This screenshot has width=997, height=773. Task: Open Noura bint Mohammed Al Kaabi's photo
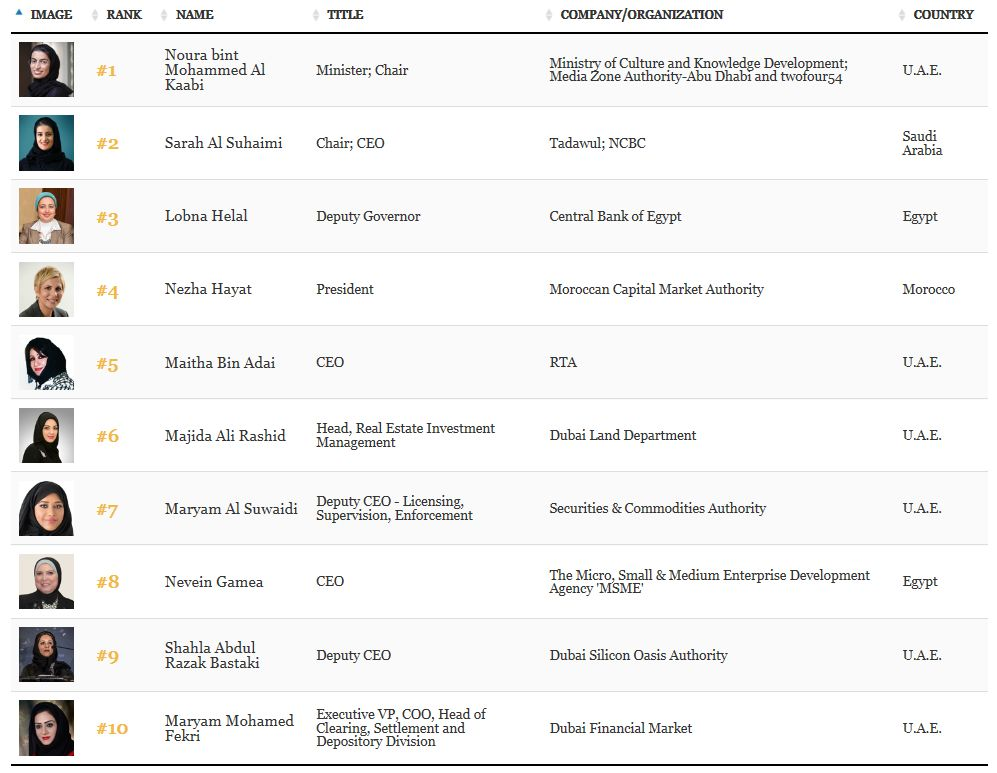tap(46, 69)
